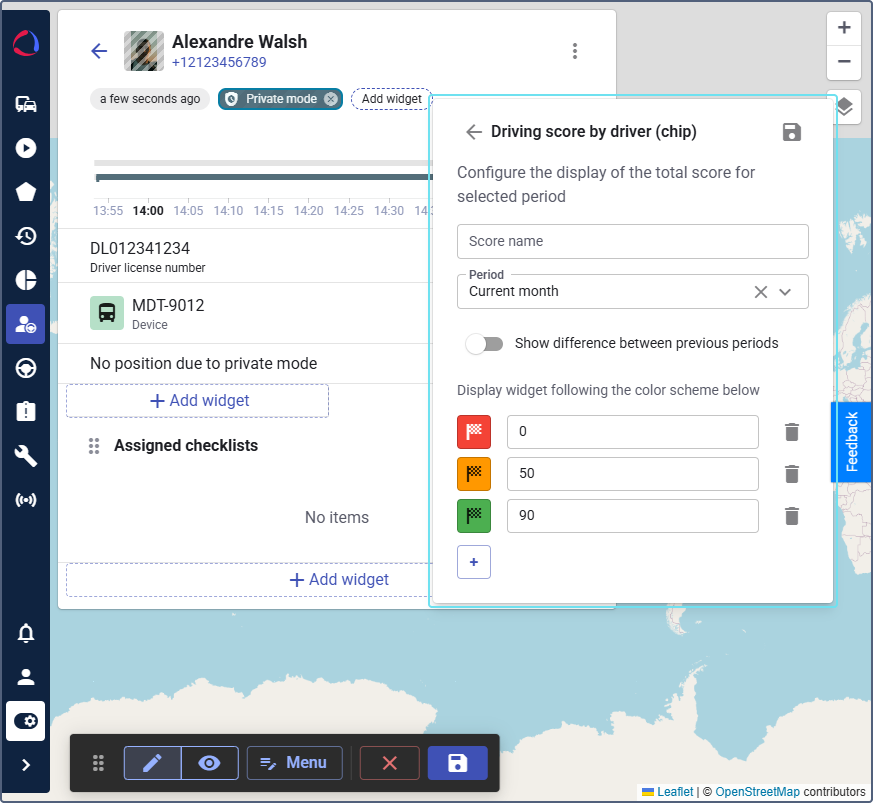Go back from Alexandre Walsh driver page
The image size is (873, 803).
(99, 51)
